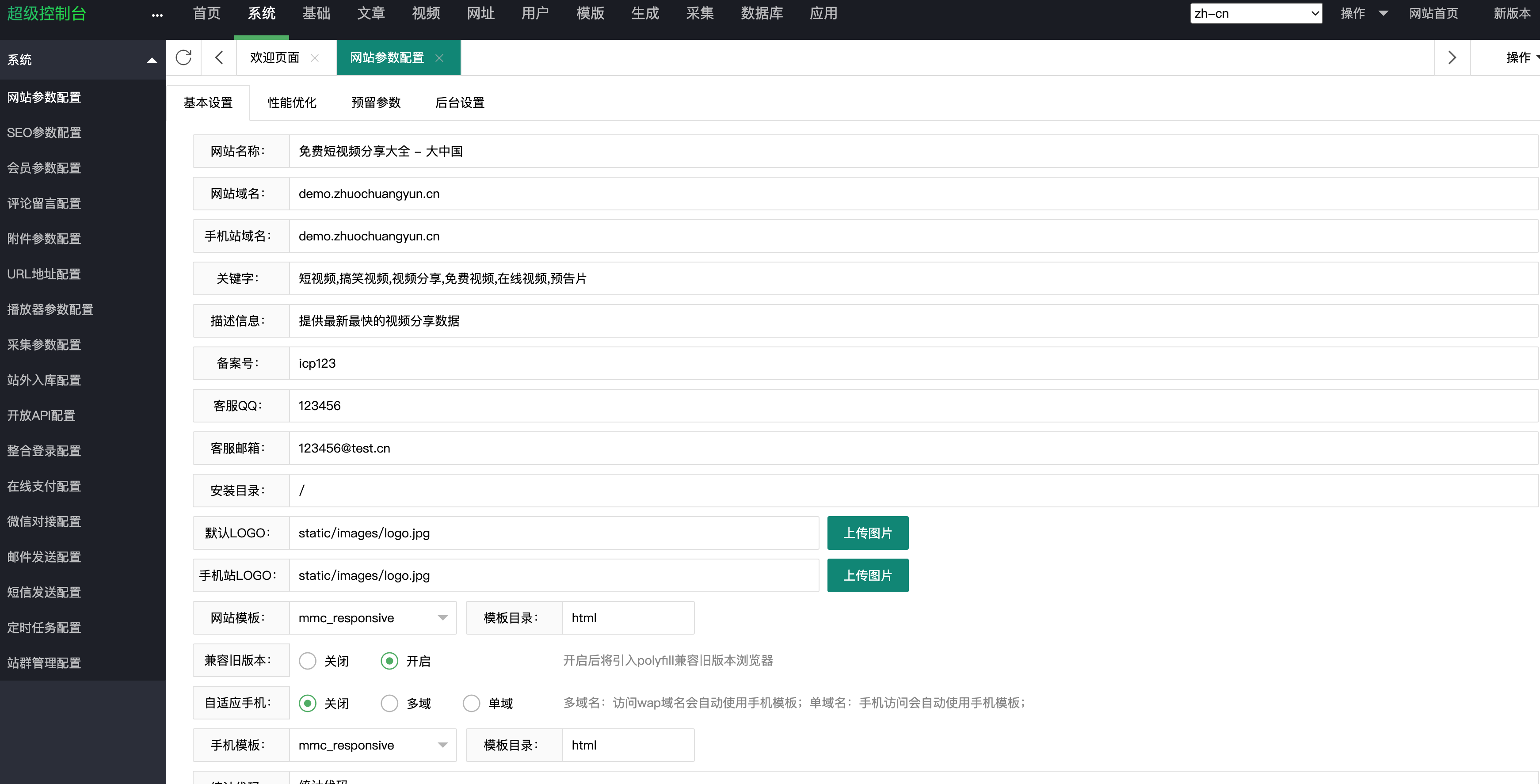This screenshot has width=1540, height=784.
Task: Switch to the 预留参数 tab
Action: pyautogui.click(x=376, y=103)
